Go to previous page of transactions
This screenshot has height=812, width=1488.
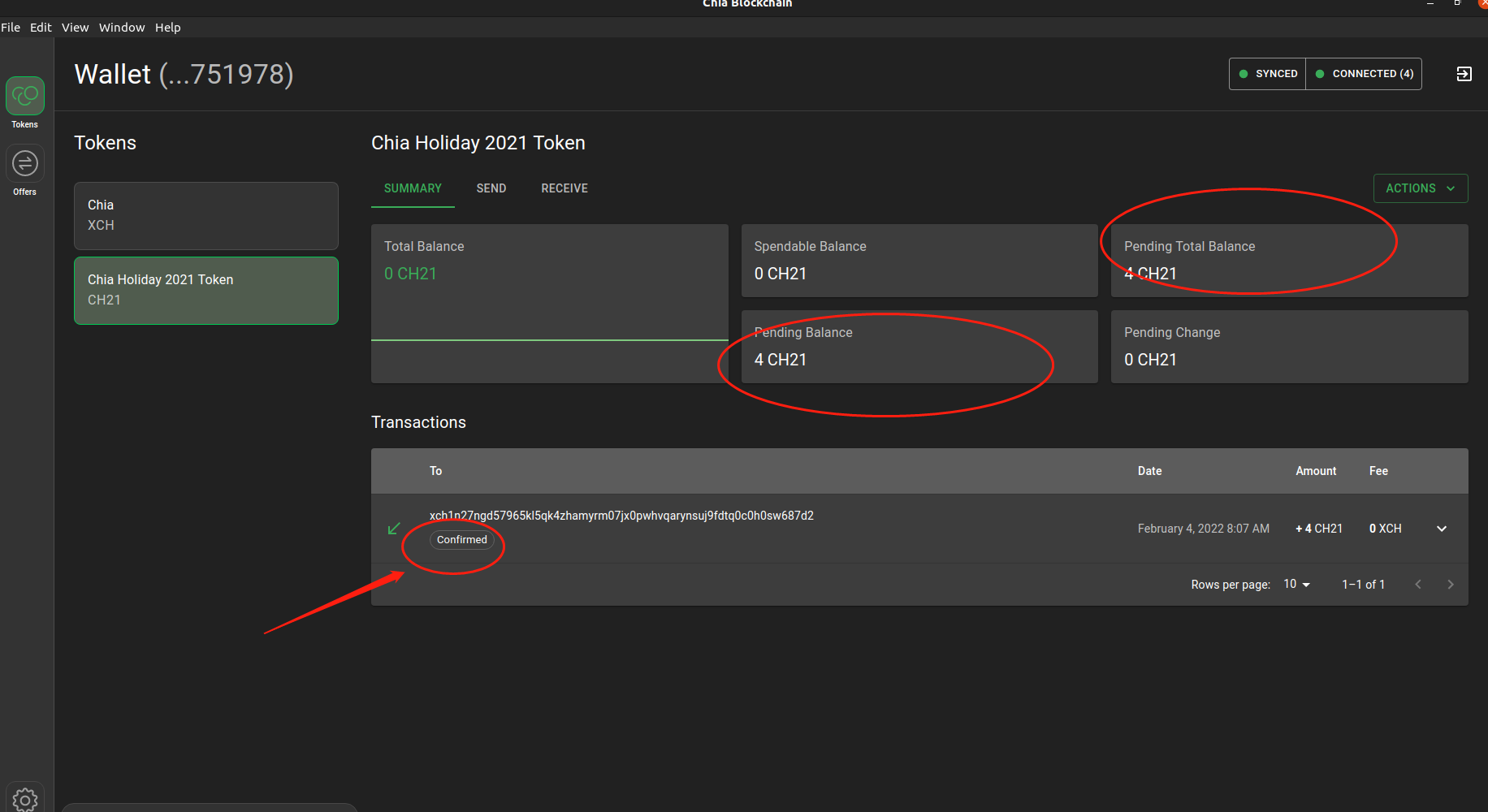pyautogui.click(x=1418, y=584)
